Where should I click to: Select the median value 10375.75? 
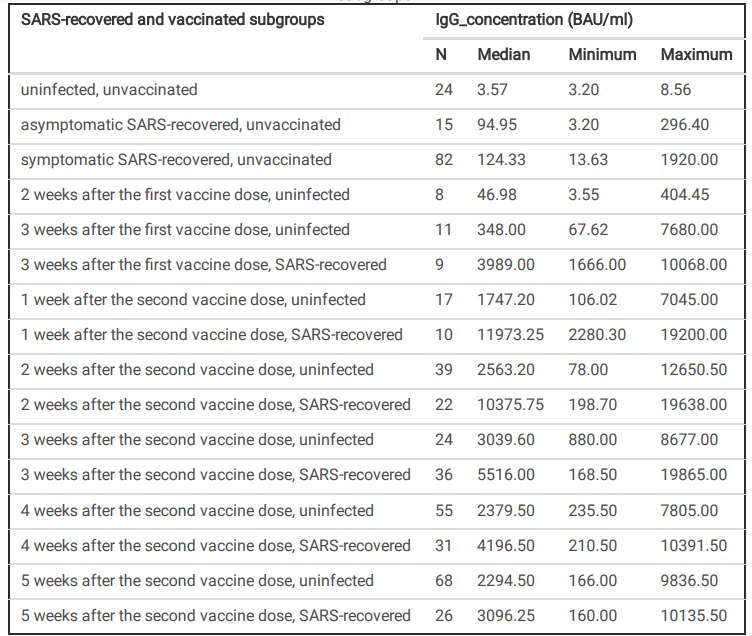[x=511, y=405]
